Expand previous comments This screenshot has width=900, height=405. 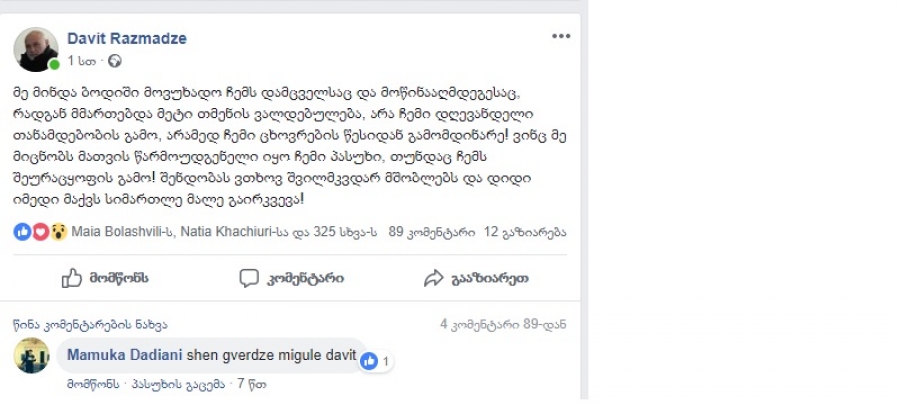[90, 325]
